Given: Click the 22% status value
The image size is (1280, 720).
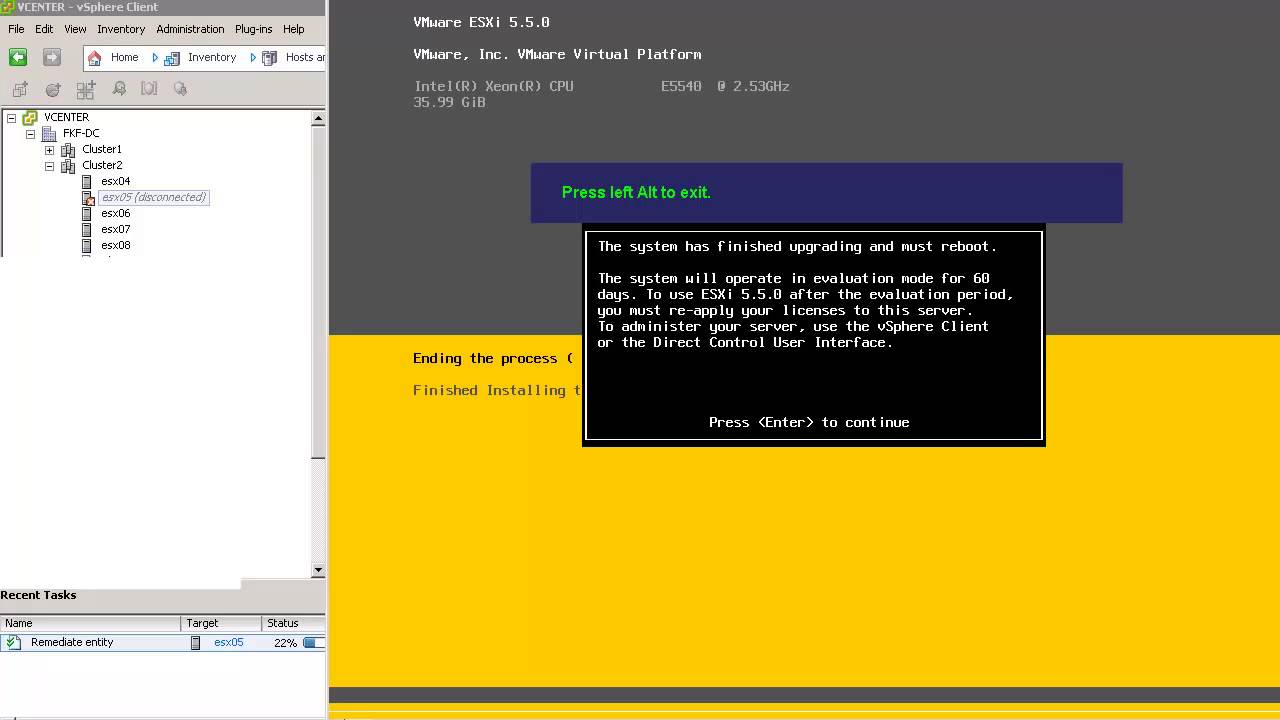Looking at the screenshot, I should (285, 643).
